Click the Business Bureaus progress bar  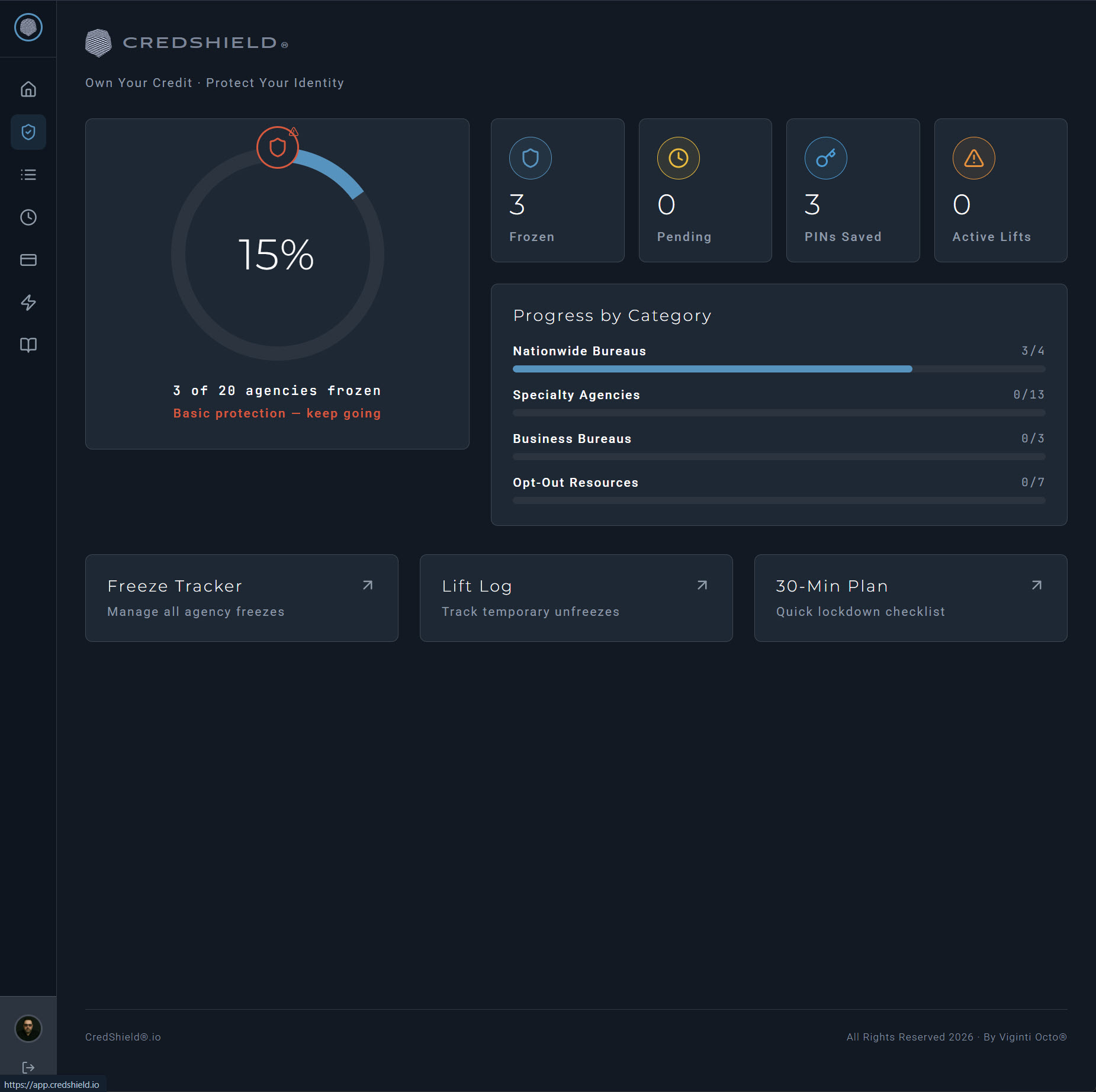tap(779, 457)
